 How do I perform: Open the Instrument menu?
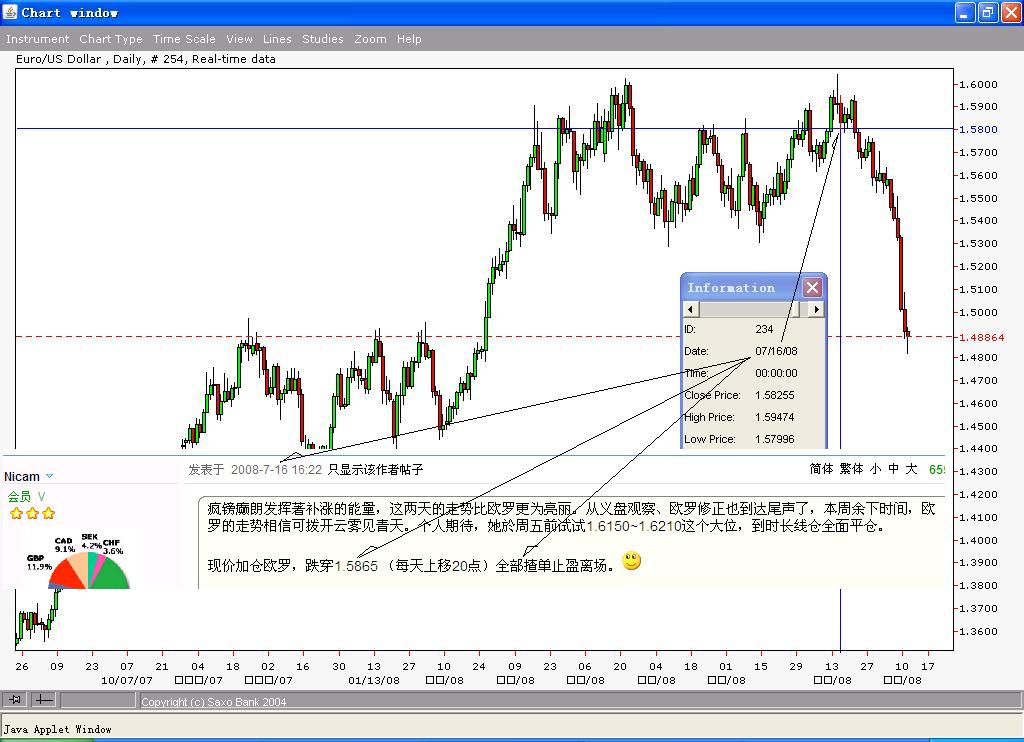click(37, 39)
